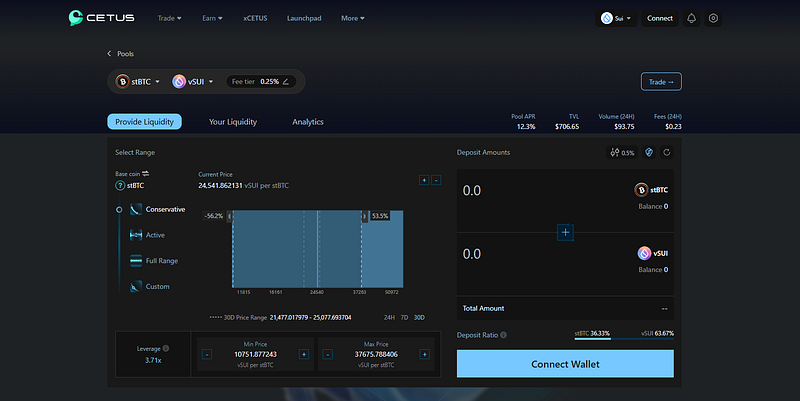Switch to Provide Liquidity tab
Viewport: 800px width, 401px height.
(144, 121)
